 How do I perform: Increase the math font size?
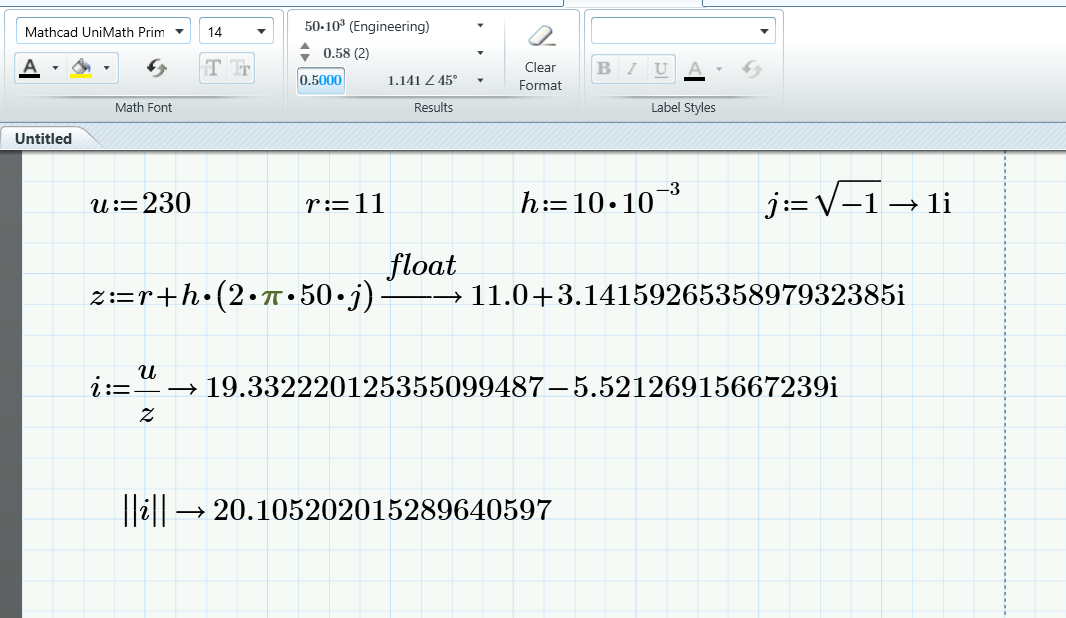point(212,69)
